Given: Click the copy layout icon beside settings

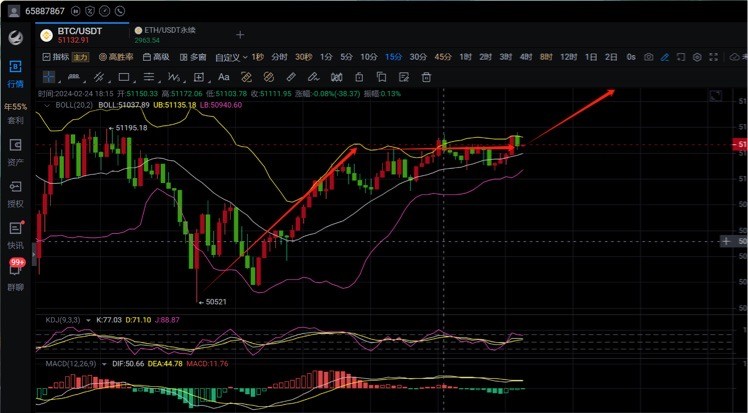Looking at the screenshot, I should [681, 57].
